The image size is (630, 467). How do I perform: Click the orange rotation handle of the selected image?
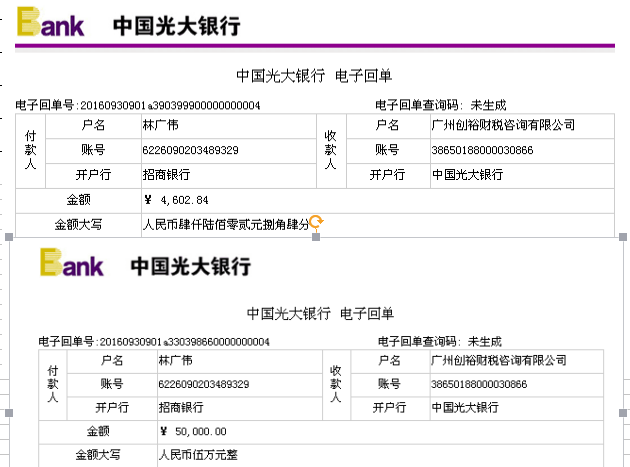click(x=317, y=221)
